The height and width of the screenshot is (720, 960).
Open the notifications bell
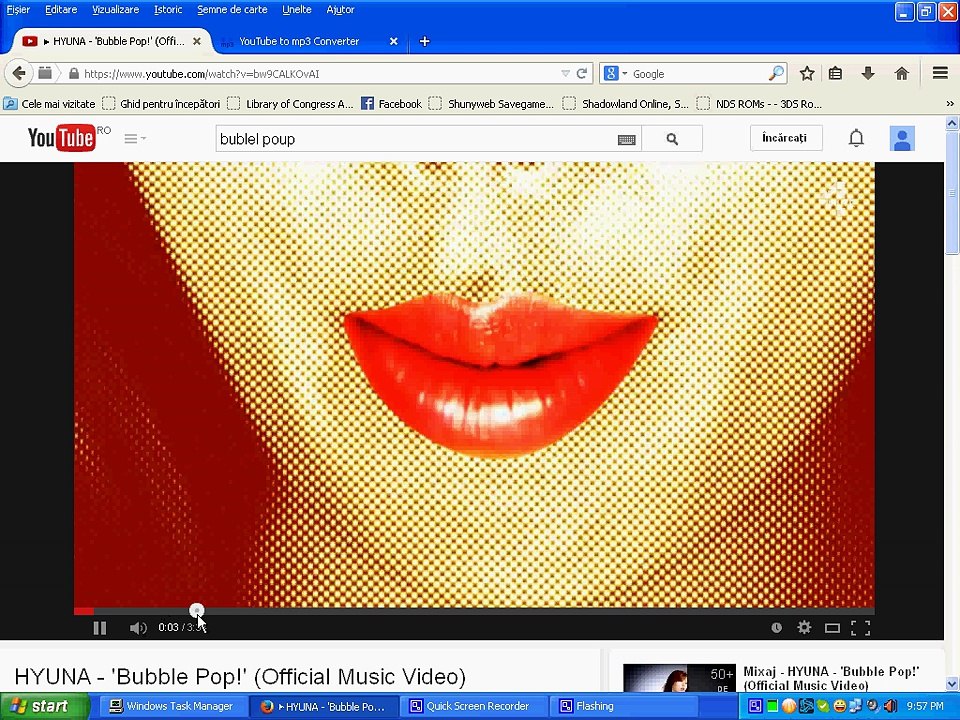pyautogui.click(x=856, y=138)
